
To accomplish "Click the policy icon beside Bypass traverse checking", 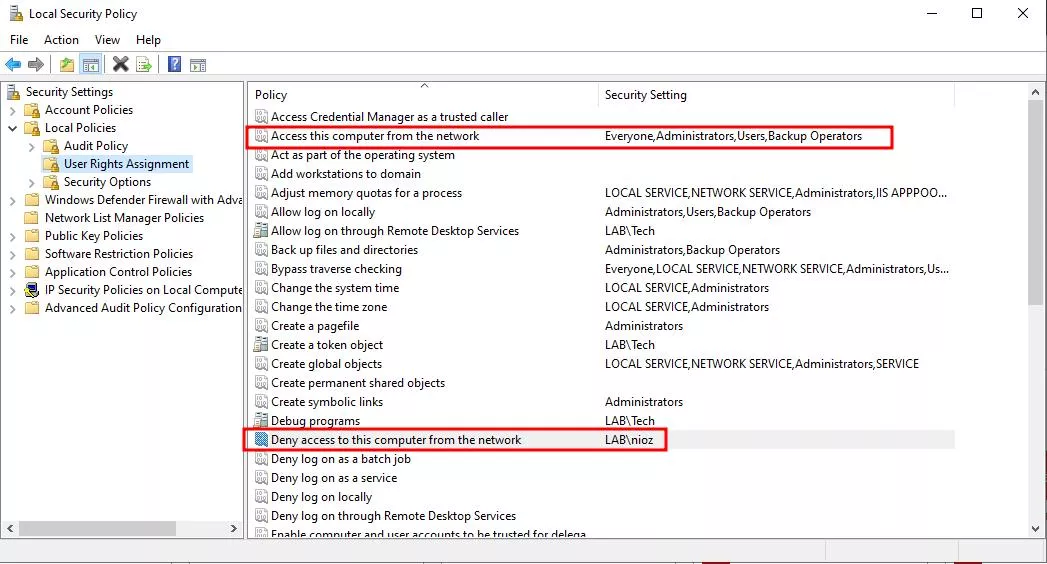I will (x=261, y=269).
